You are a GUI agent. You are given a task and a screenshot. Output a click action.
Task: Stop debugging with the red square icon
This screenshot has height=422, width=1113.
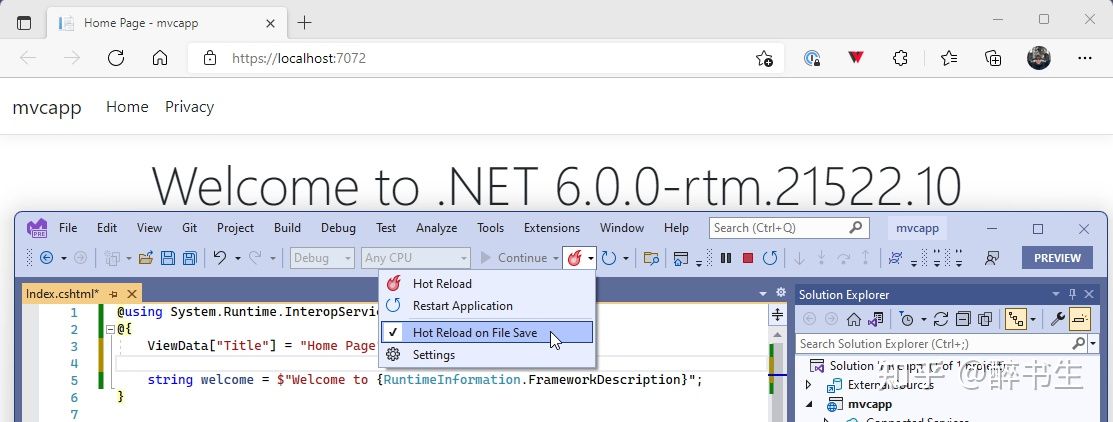(x=747, y=258)
